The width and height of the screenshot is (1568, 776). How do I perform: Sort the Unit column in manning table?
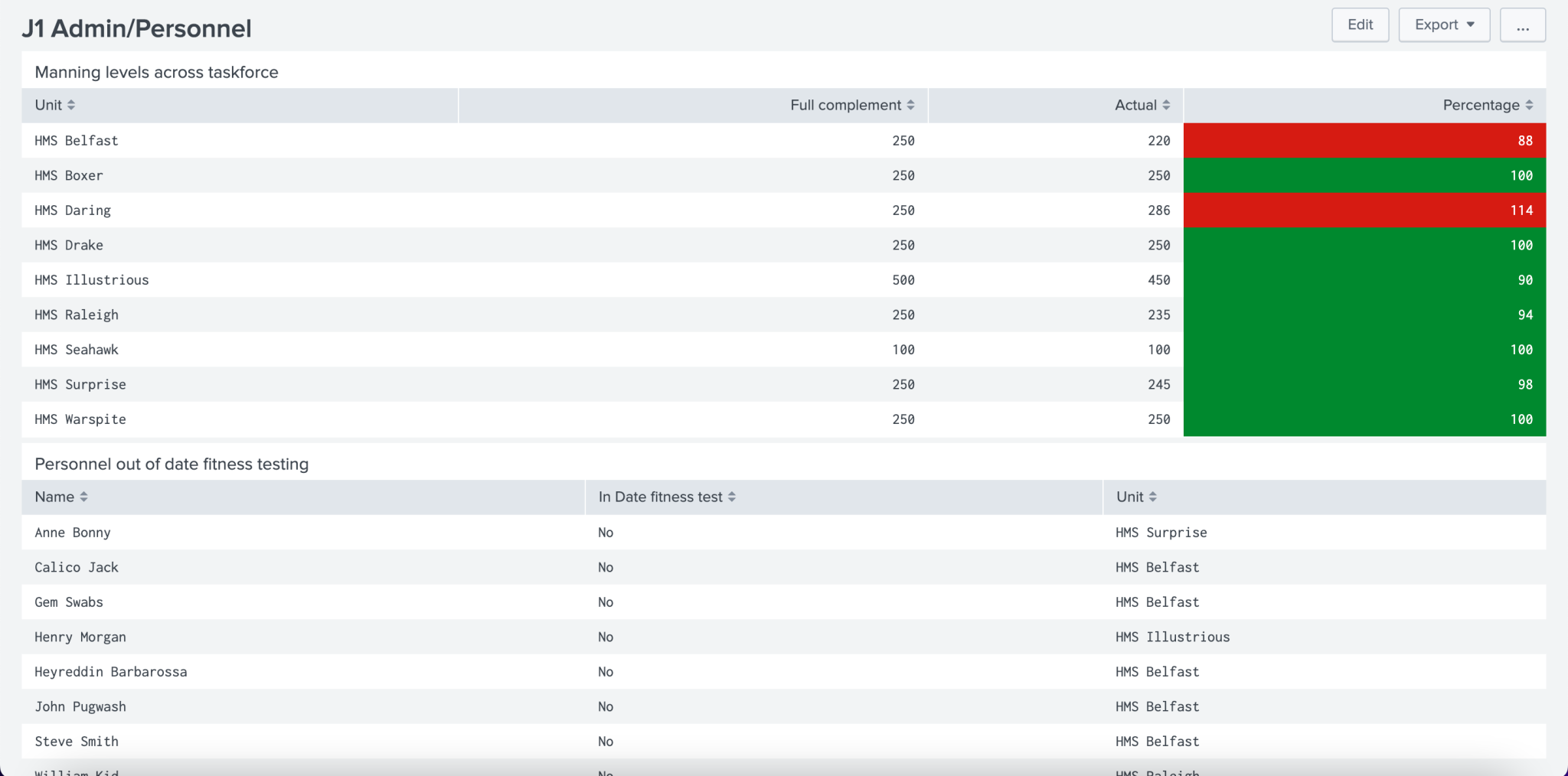click(x=72, y=105)
